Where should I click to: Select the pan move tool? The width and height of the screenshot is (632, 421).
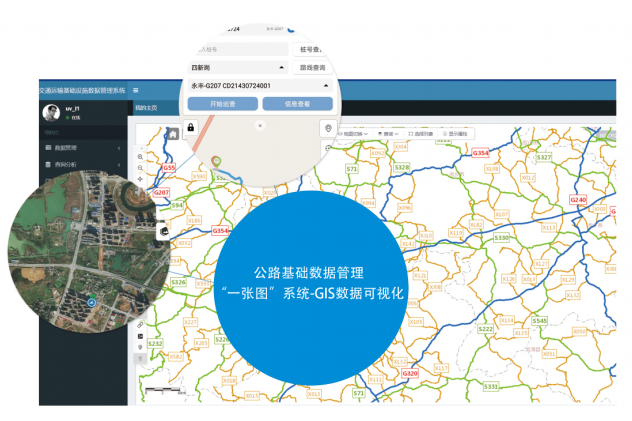click(140, 179)
